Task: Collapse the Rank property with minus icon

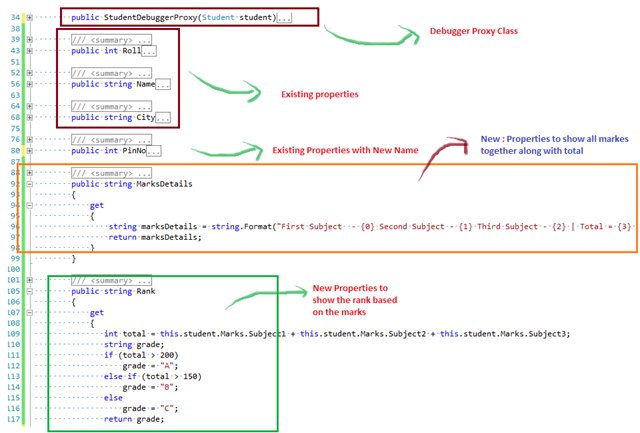Action: [x=30, y=291]
